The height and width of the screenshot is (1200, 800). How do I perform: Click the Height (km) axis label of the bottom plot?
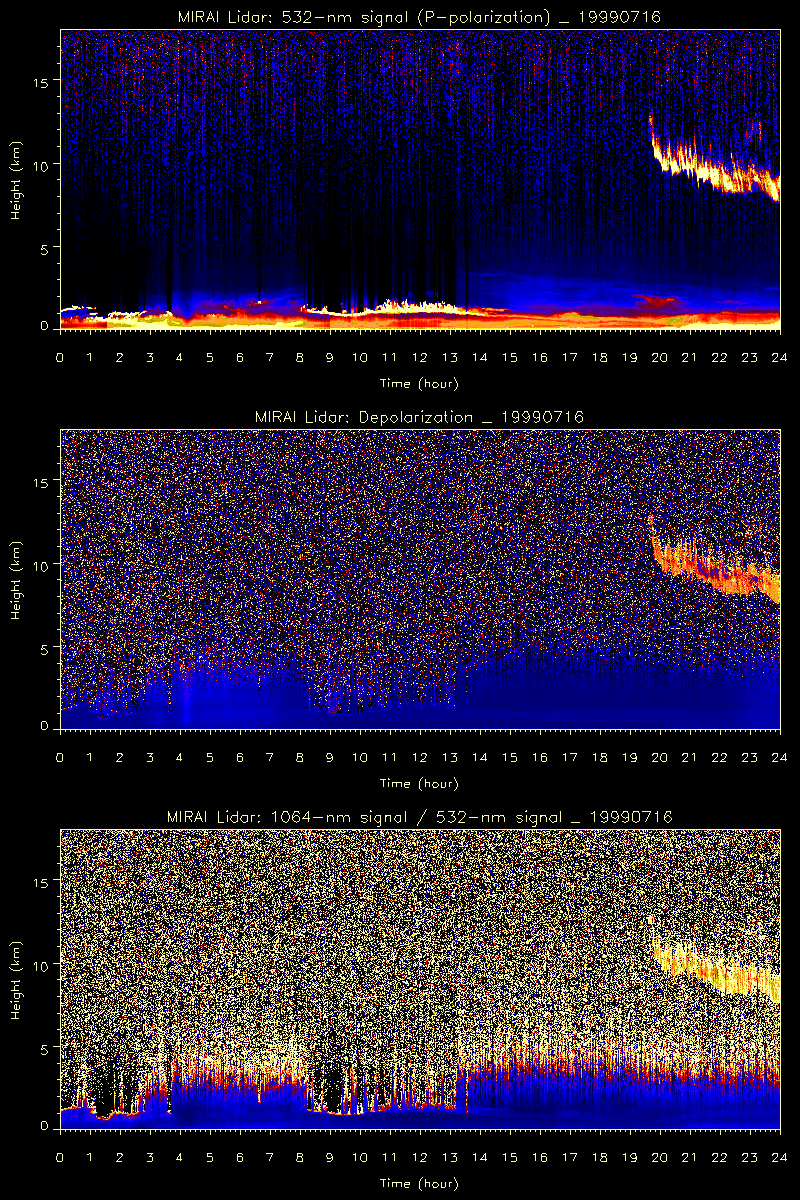pos(17,980)
